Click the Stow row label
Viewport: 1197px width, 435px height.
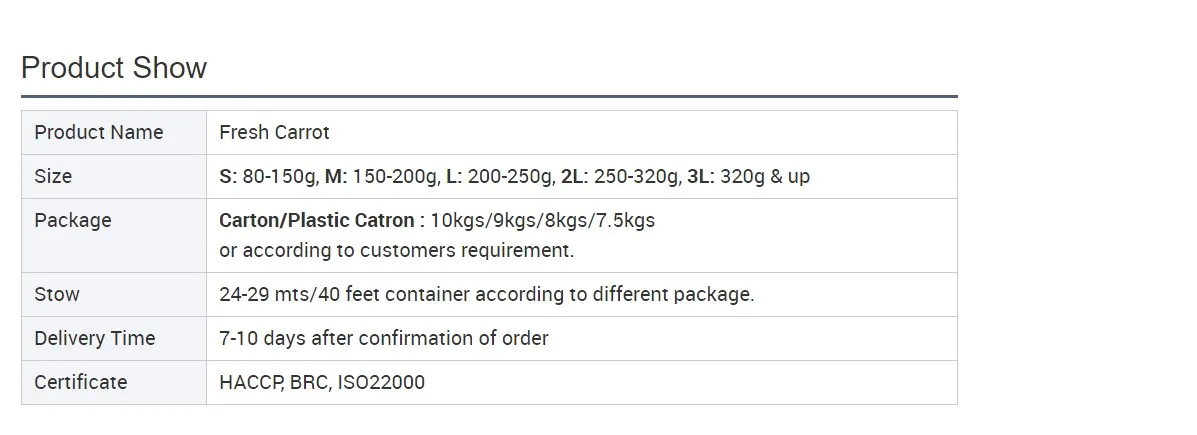(56, 294)
